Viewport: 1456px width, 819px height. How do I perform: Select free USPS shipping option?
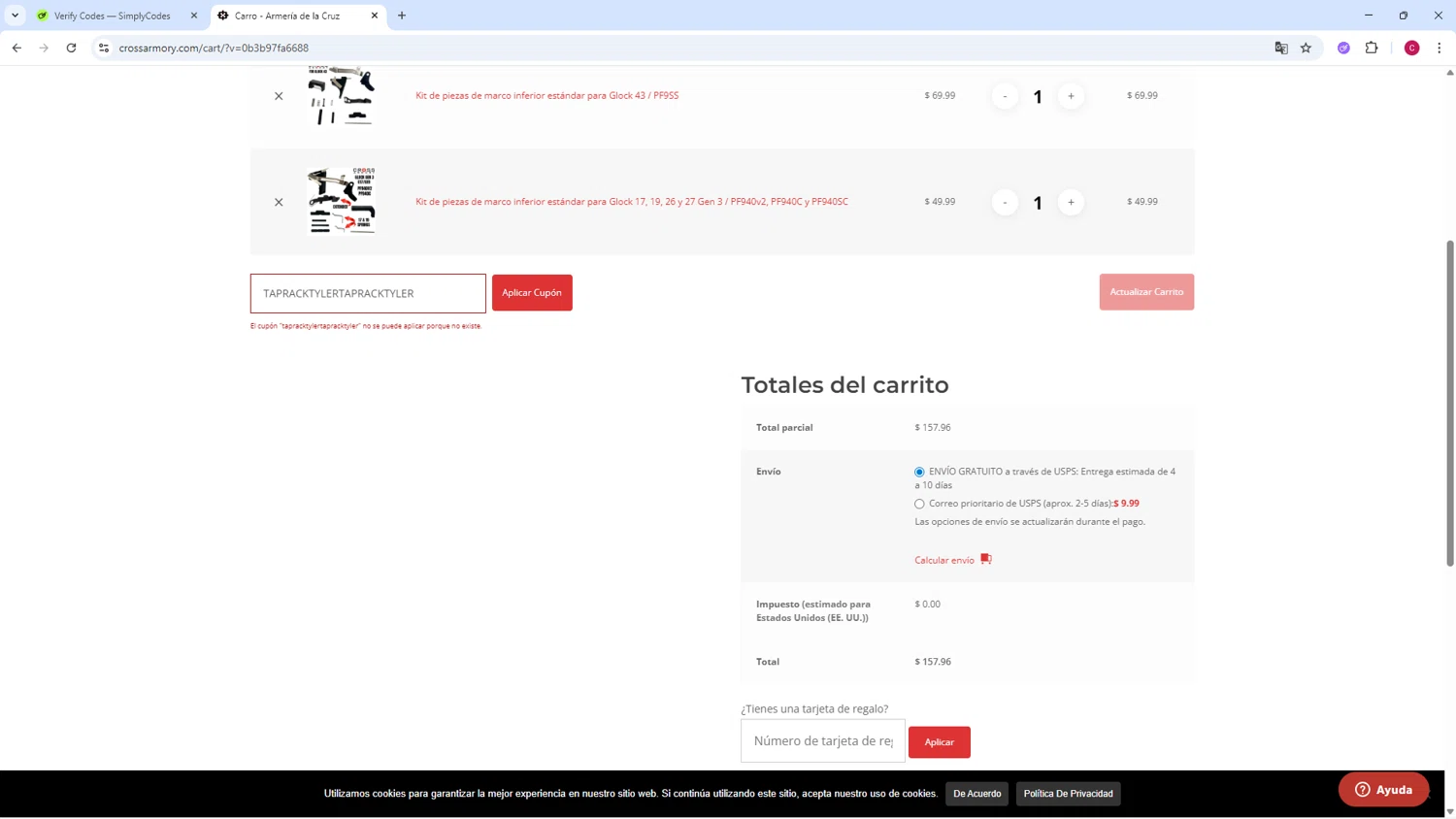(x=919, y=473)
